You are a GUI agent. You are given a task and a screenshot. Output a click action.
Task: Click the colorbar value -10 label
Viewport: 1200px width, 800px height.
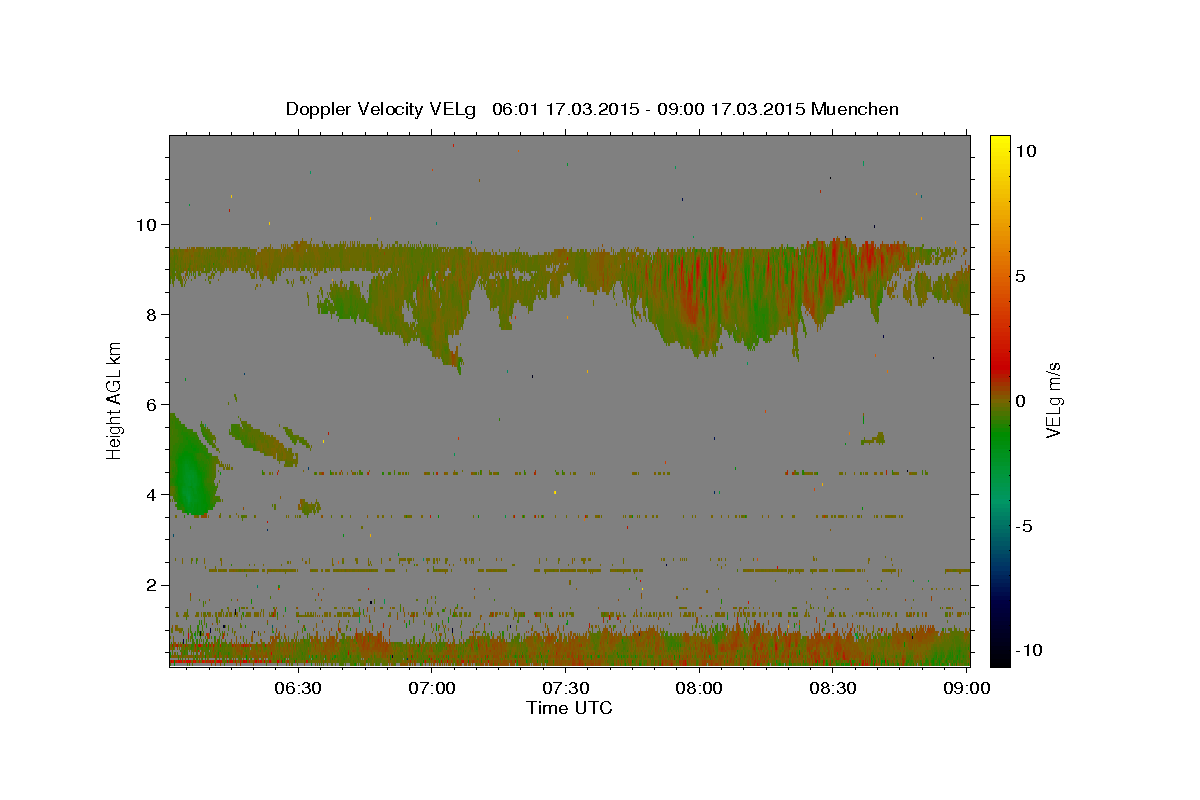coord(1030,650)
